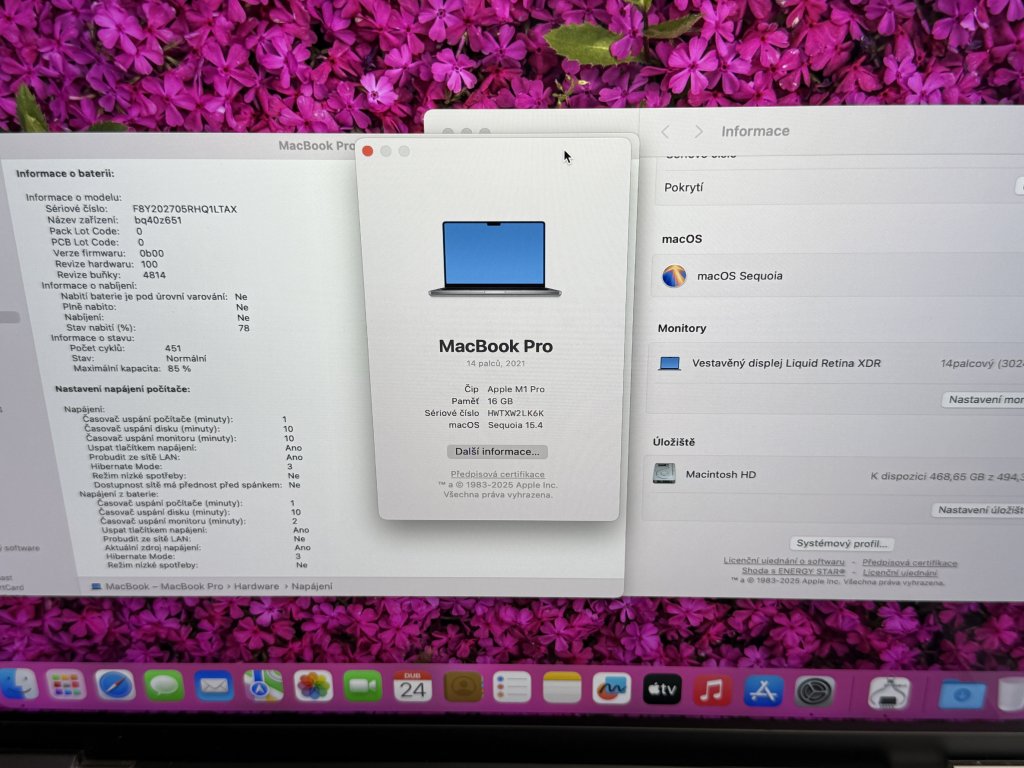
Task: Click MacBook Pro in the path bar
Action: [192, 586]
